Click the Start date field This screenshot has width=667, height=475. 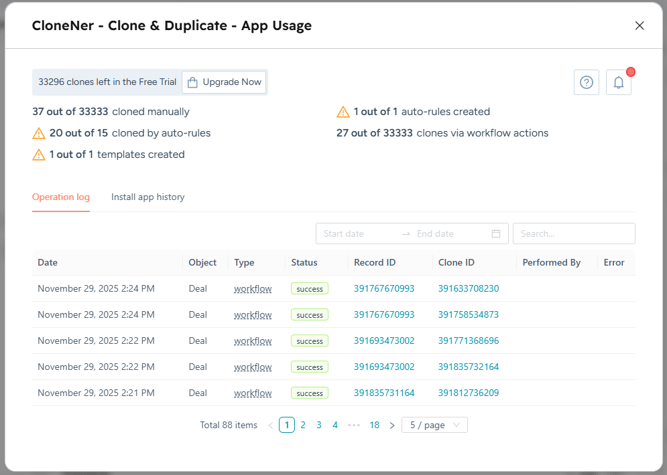[357, 233]
